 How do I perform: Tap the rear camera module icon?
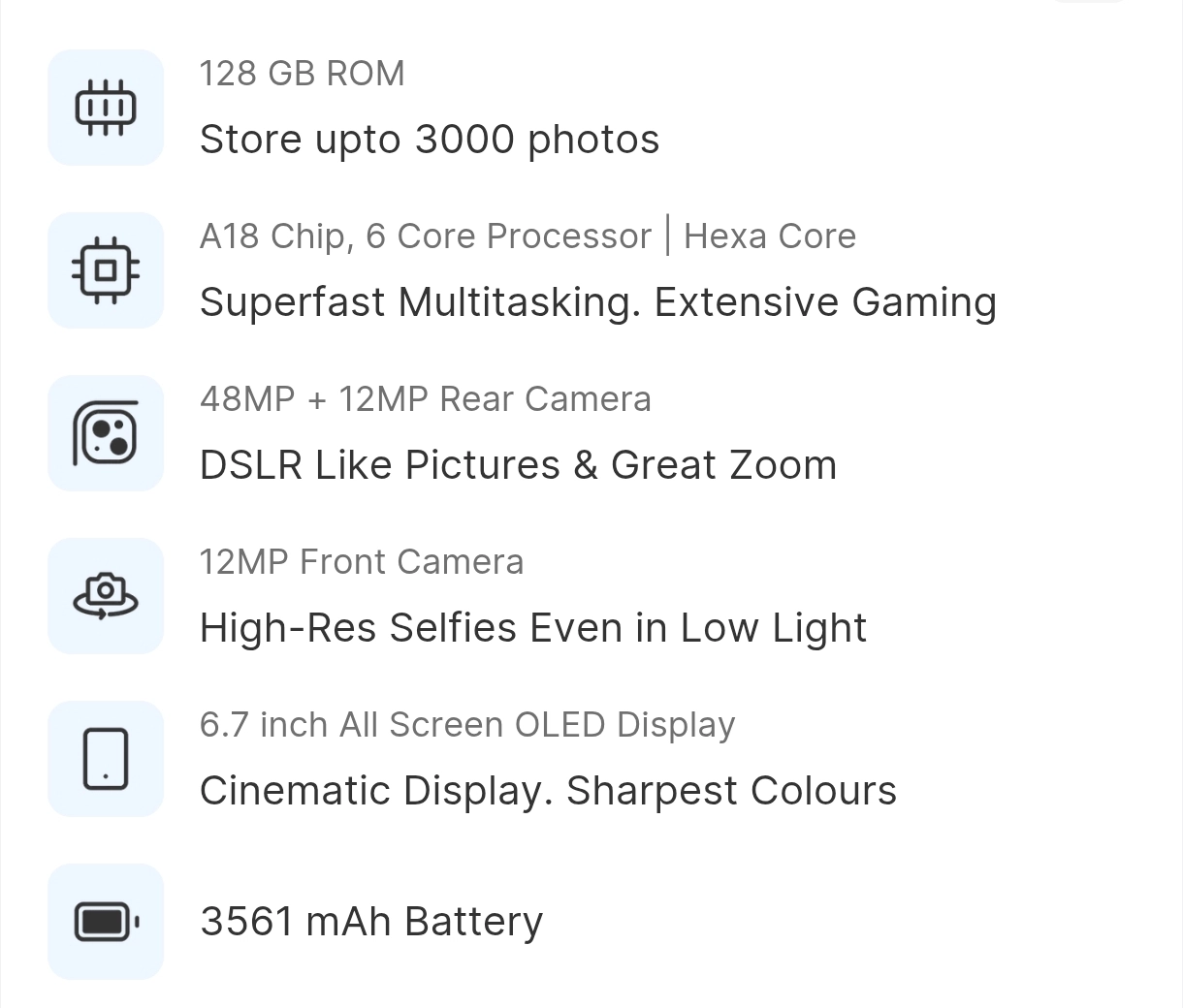[x=106, y=433]
